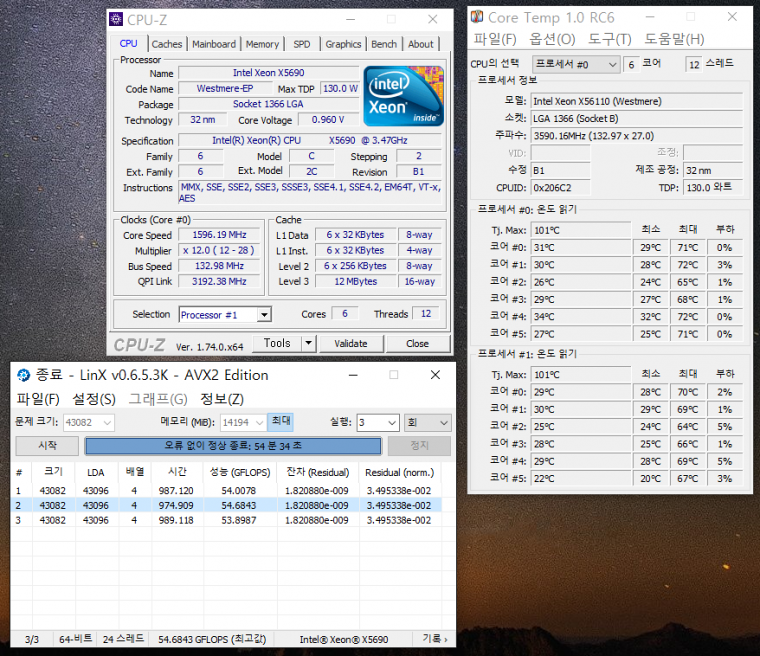The height and width of the screenshot is (656, 760).
Task: Select LinX result row with 989.118 time
Action: coord(226,520)
